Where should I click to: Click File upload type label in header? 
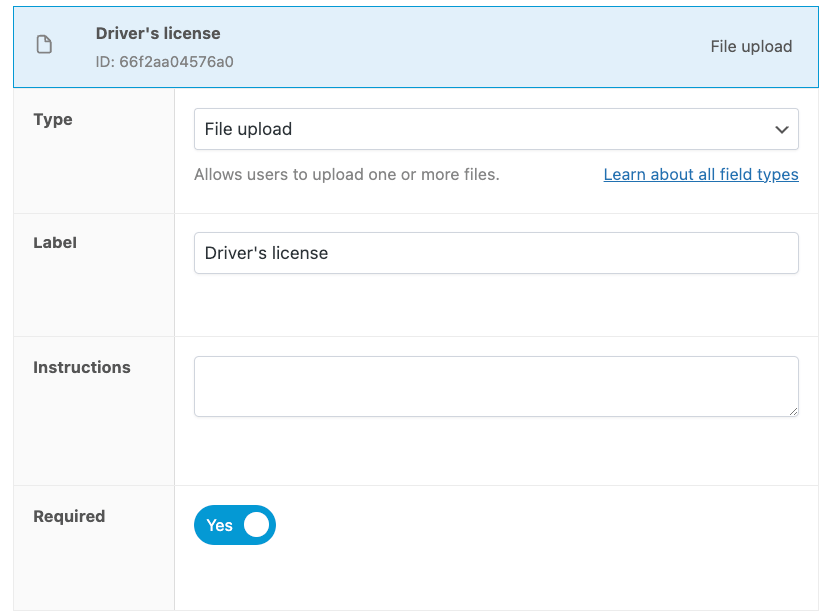click(x=751, y=47)
